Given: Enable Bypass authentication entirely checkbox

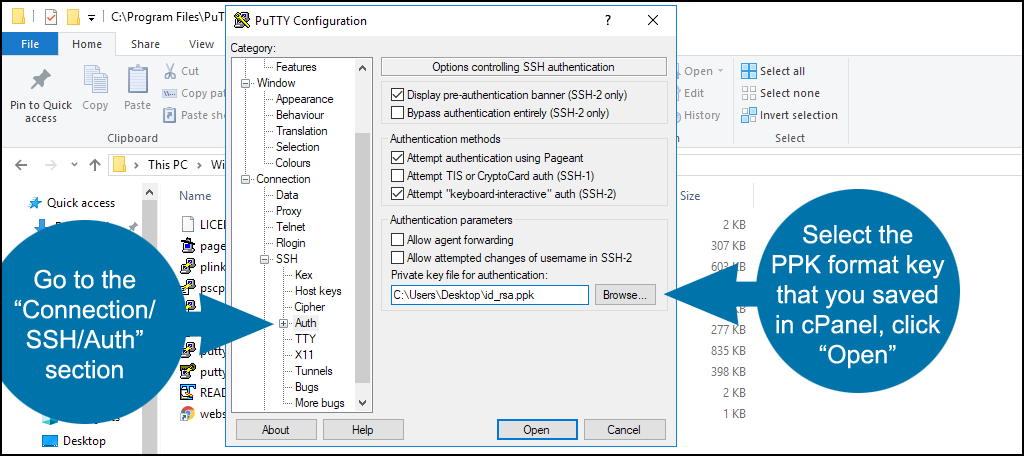Looking at the screenshot, I should point(397,112).
